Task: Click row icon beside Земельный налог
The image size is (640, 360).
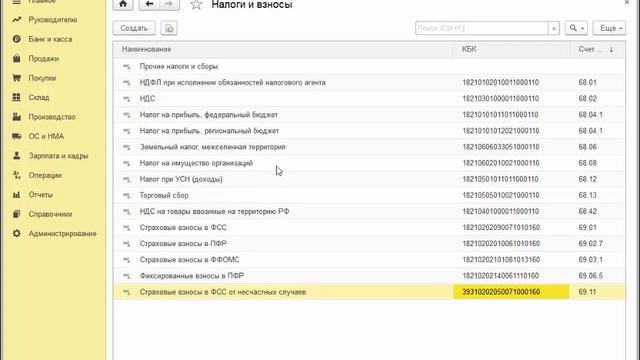Action: coord(127,147)
